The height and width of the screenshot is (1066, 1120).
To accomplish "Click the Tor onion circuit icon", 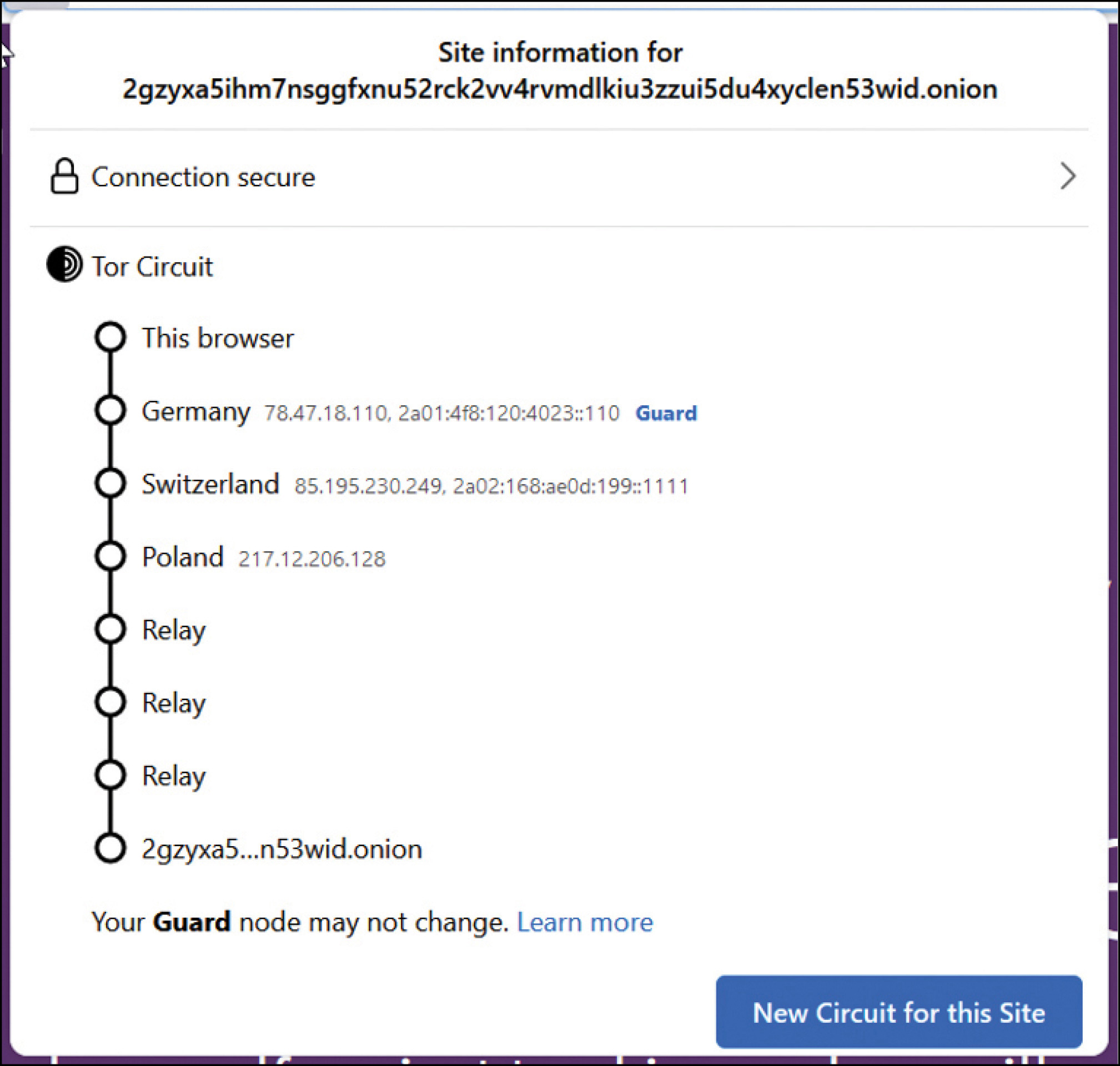I will click(64, 264).
